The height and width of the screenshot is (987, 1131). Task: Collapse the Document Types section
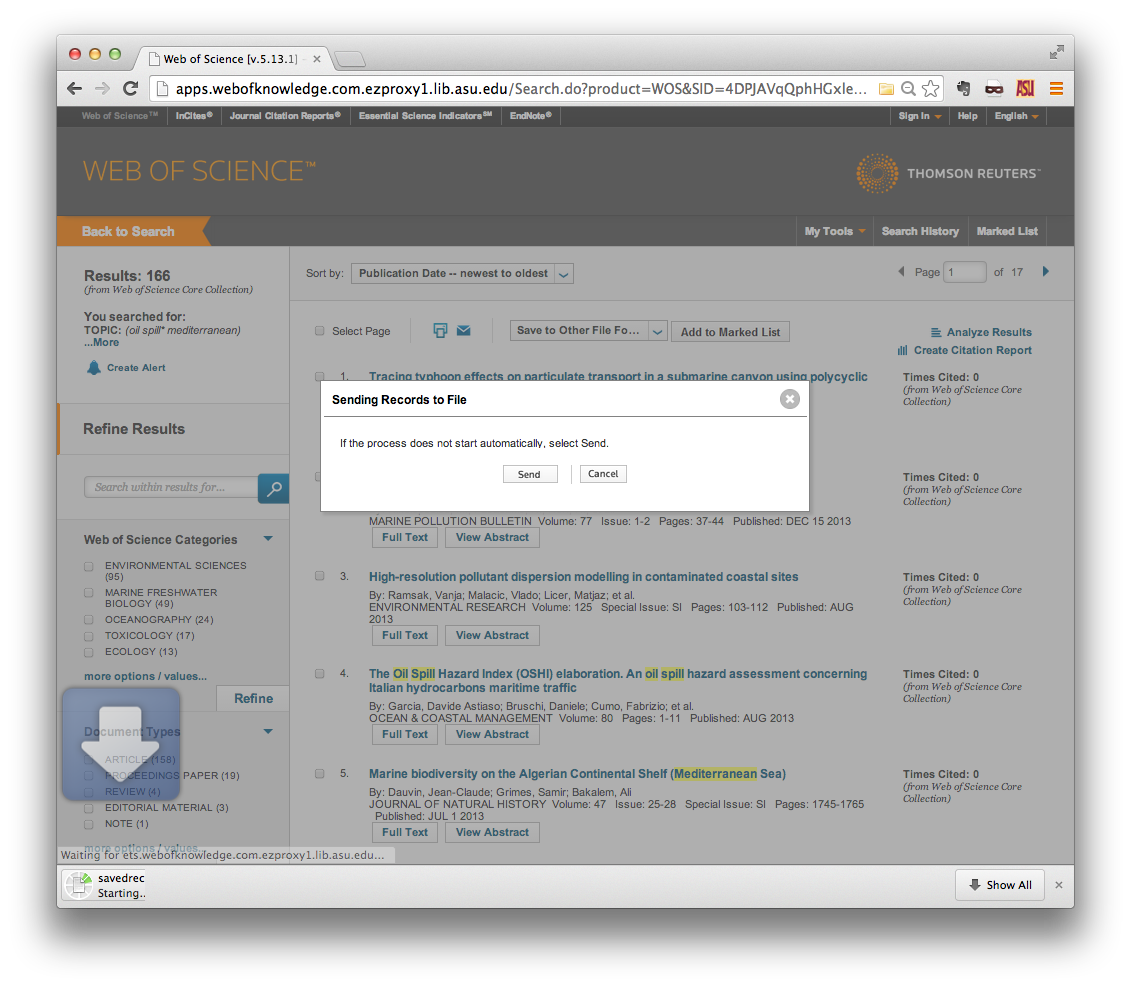click(268, 732)
